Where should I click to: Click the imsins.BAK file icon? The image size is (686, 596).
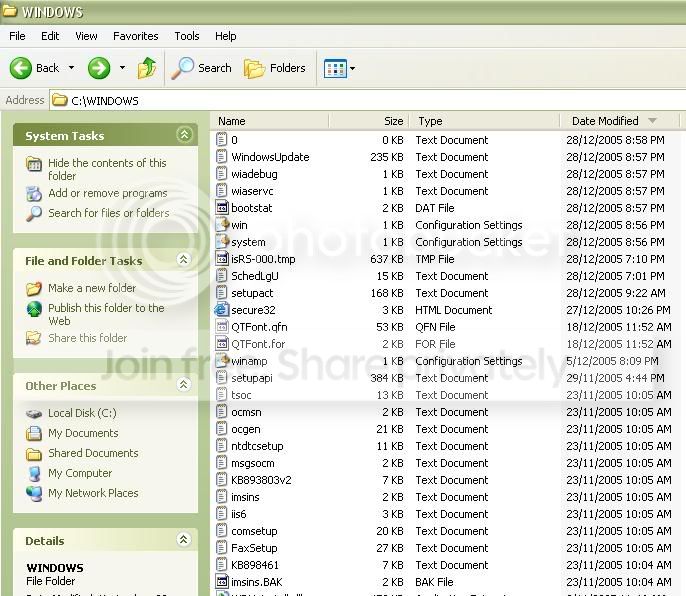pyautogui.click(x=222, y=582)
